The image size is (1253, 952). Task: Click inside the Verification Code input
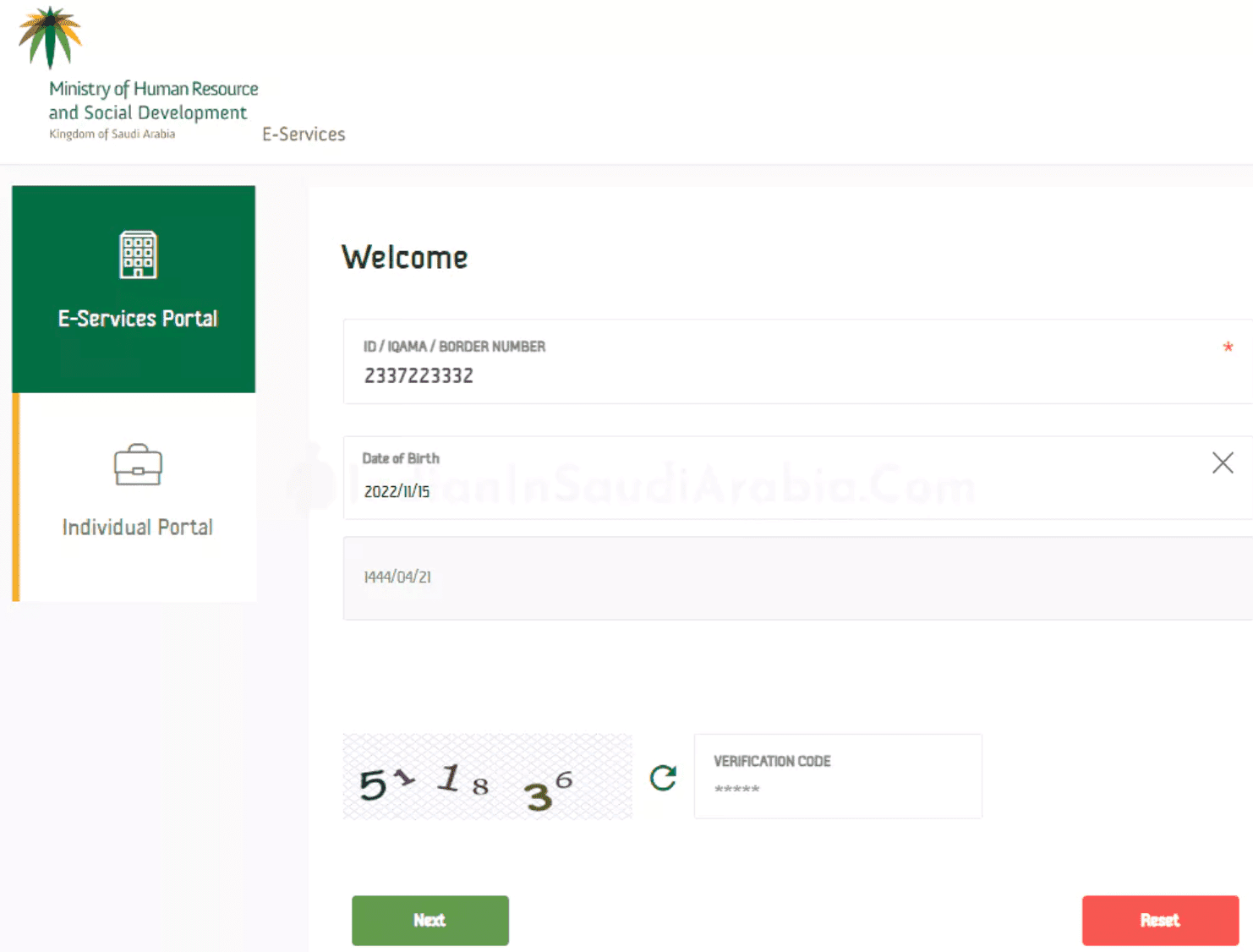(x=837, y=788)
